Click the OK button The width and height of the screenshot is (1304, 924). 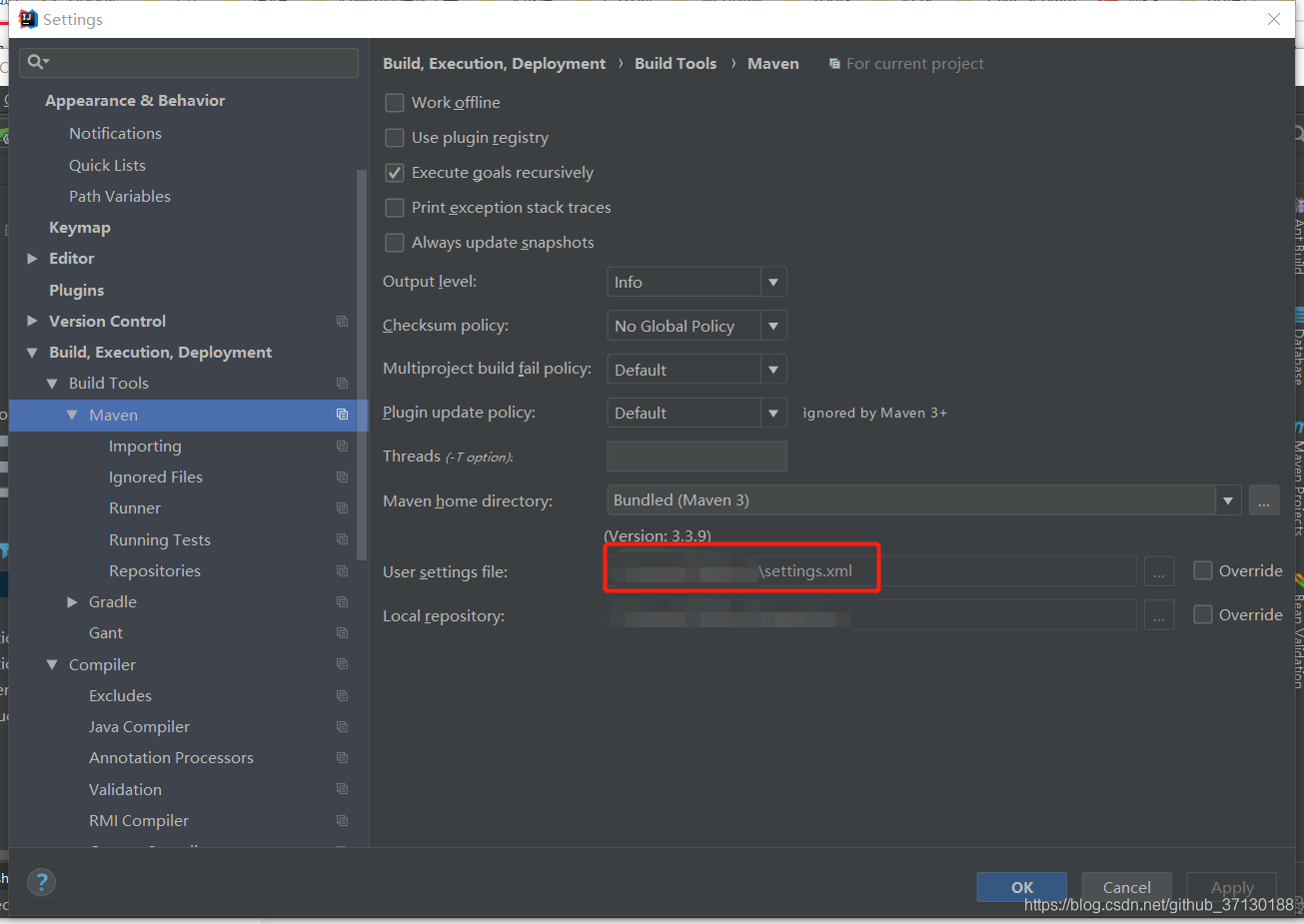tap(1021, 887)
